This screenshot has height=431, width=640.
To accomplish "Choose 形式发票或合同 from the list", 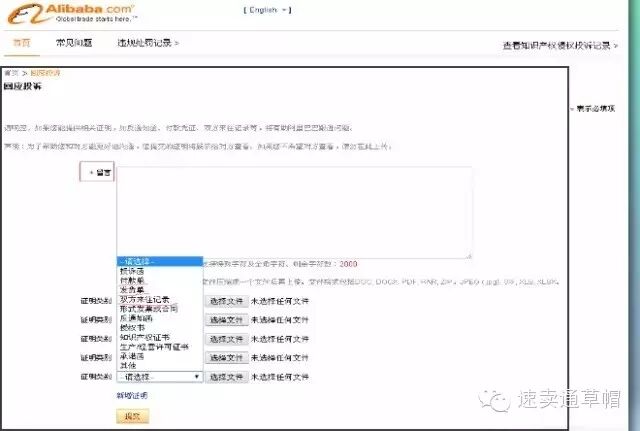I will tap(160, 309).
